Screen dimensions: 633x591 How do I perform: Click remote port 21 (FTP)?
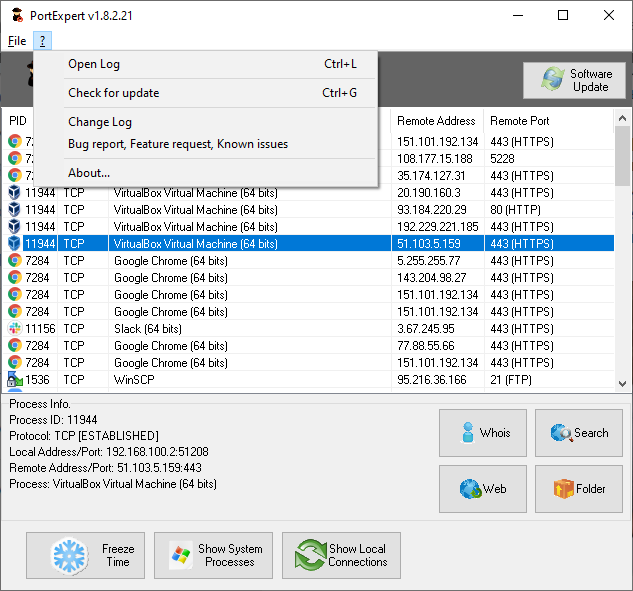tap(511, 380)
